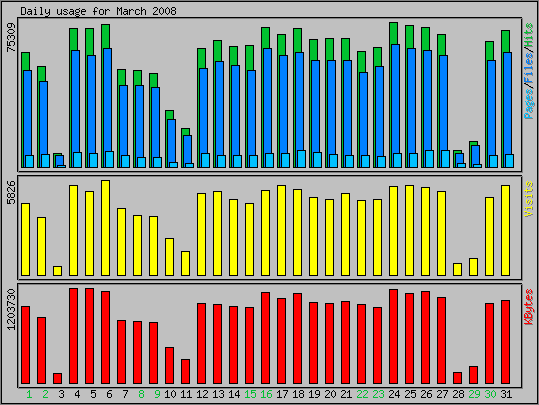Select the red KBytes bar for day 10
This screenshot has height=405, width=539.
click(169, 365)
